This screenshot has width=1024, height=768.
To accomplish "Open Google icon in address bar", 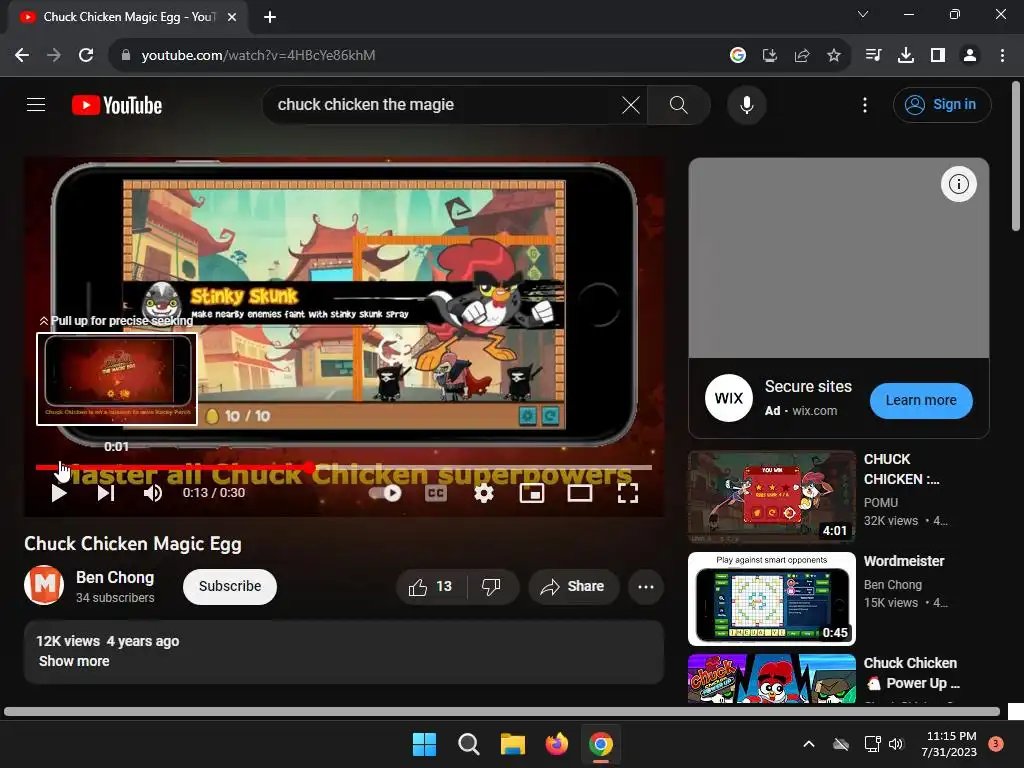I will coord(738,55).
